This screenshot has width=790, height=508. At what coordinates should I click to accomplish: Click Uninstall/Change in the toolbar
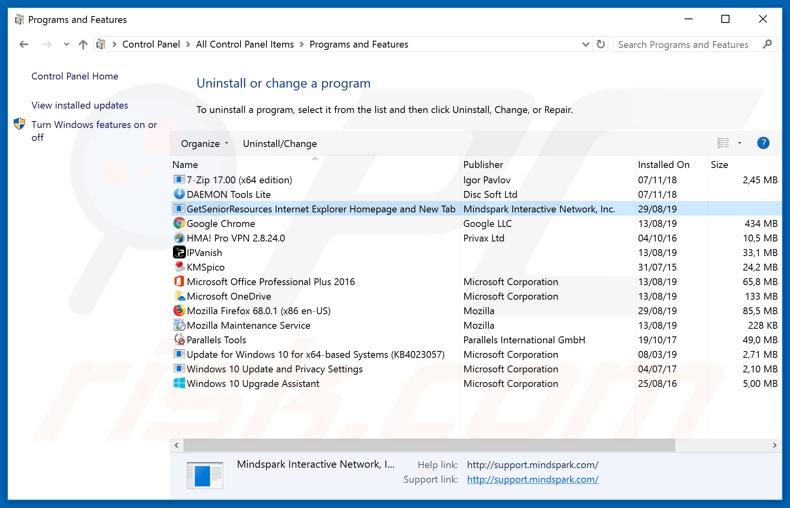(x=279, y=143)
